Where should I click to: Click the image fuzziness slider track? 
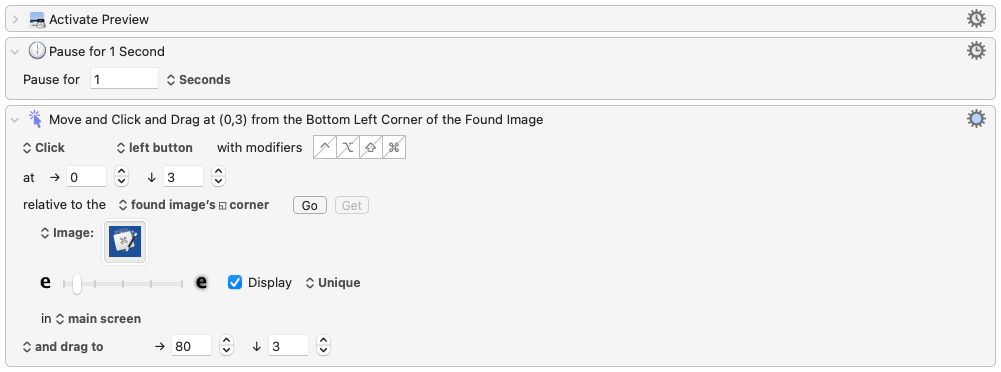[123, 284]
